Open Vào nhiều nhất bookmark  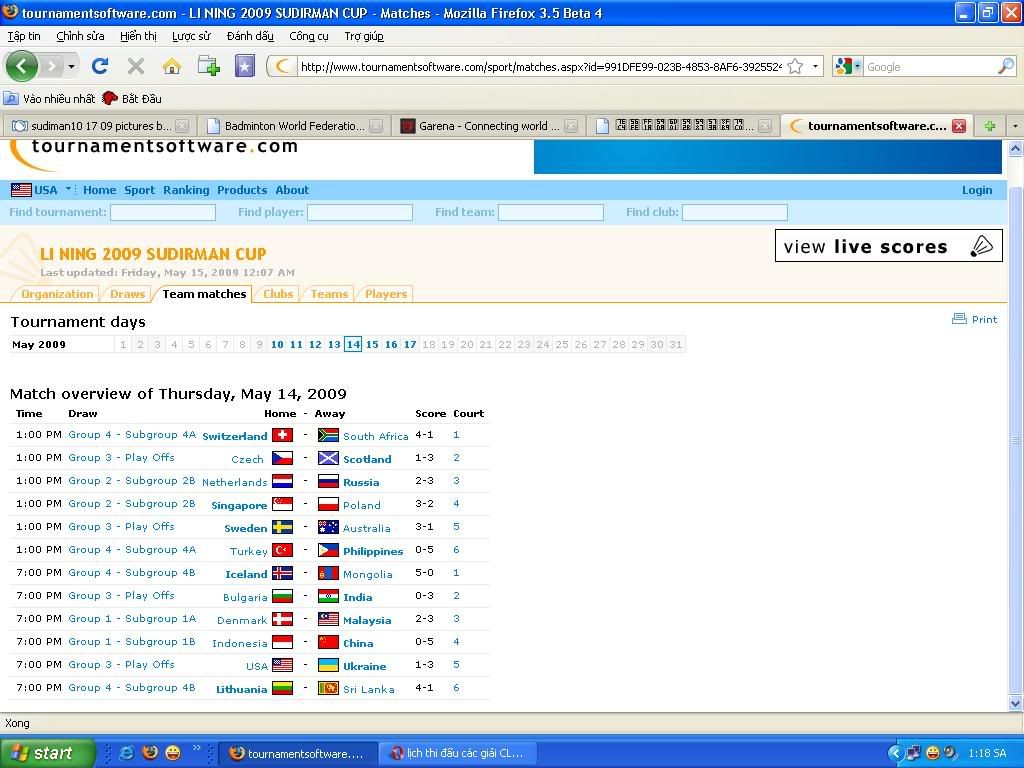tap(50, 99)
